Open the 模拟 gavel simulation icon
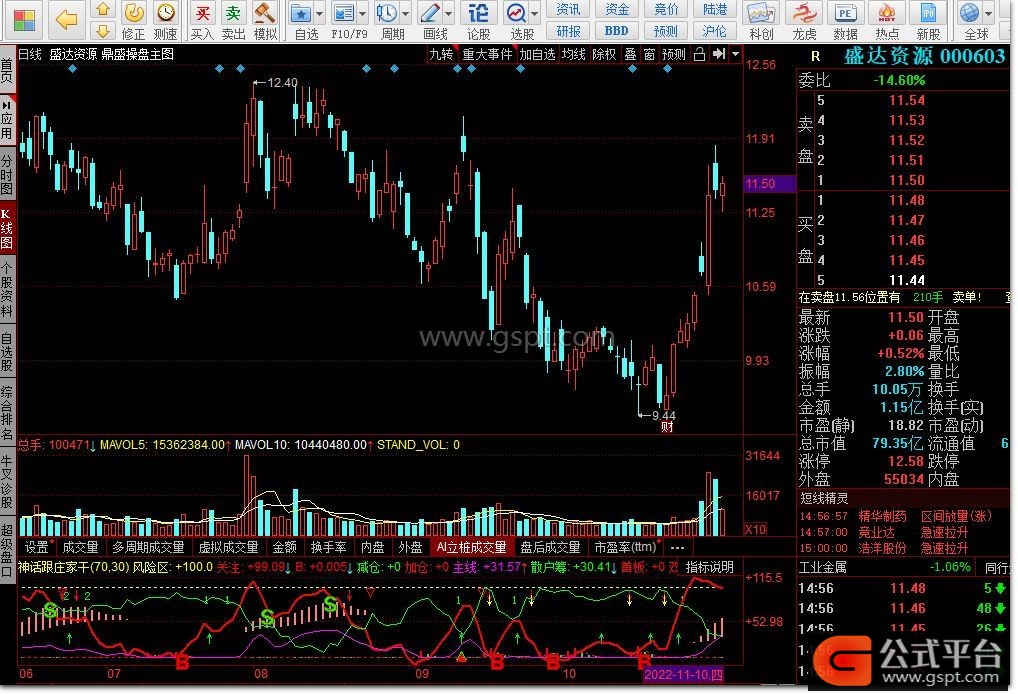The image size is (1018, 694). click(x=265, y=12)
